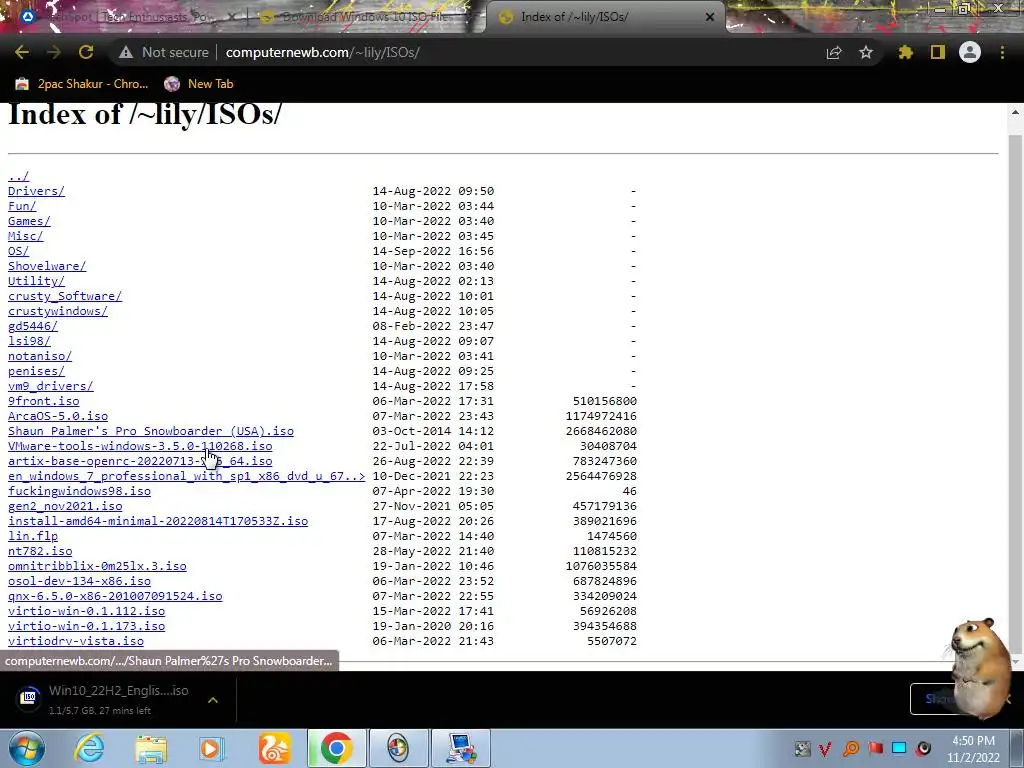Download virtio-win-0.1.173.iso
The height and width of the screenshot is (768, 1024).
[x=86, y=626]
